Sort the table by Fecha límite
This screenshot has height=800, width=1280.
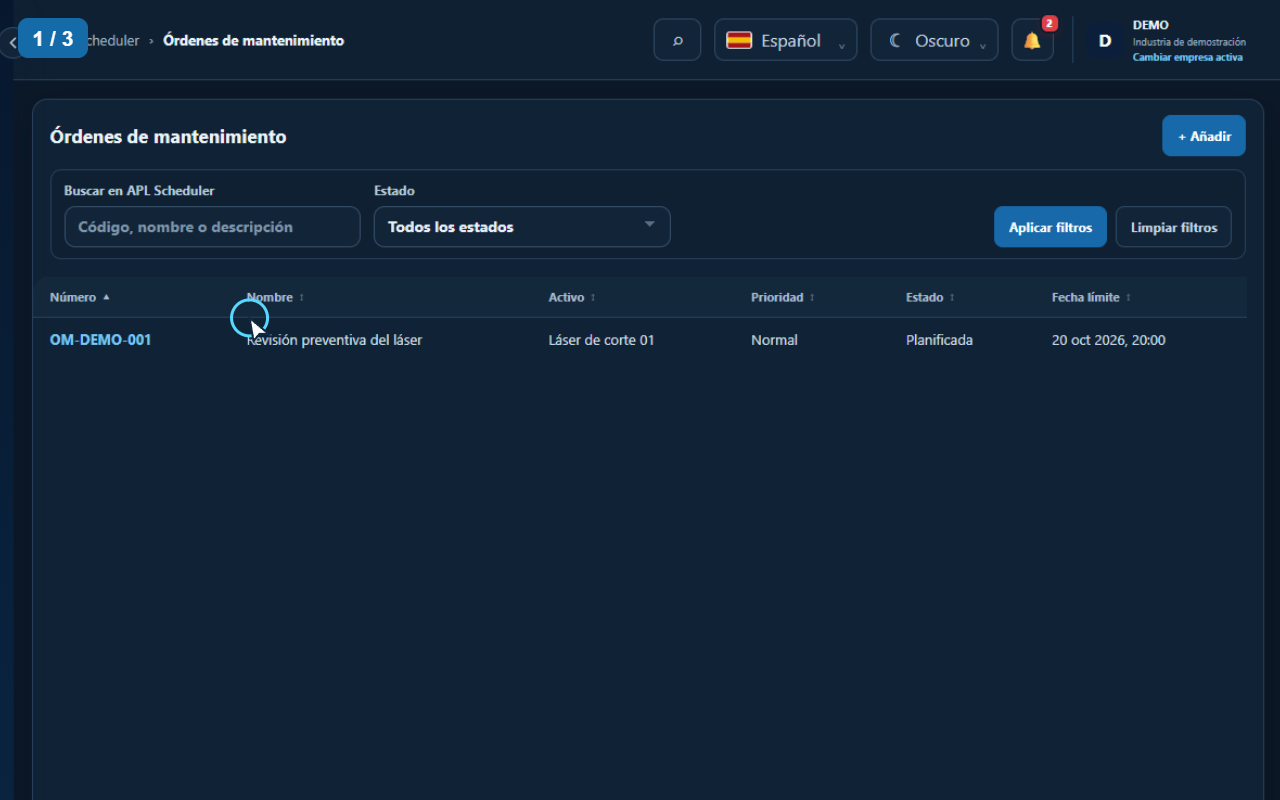click(x=1092, y=297)
